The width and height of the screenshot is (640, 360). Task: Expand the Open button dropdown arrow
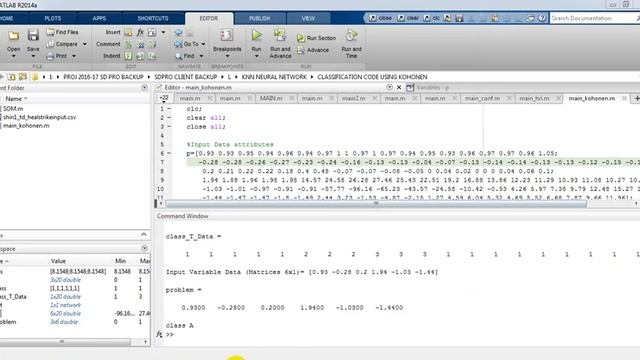13,56
